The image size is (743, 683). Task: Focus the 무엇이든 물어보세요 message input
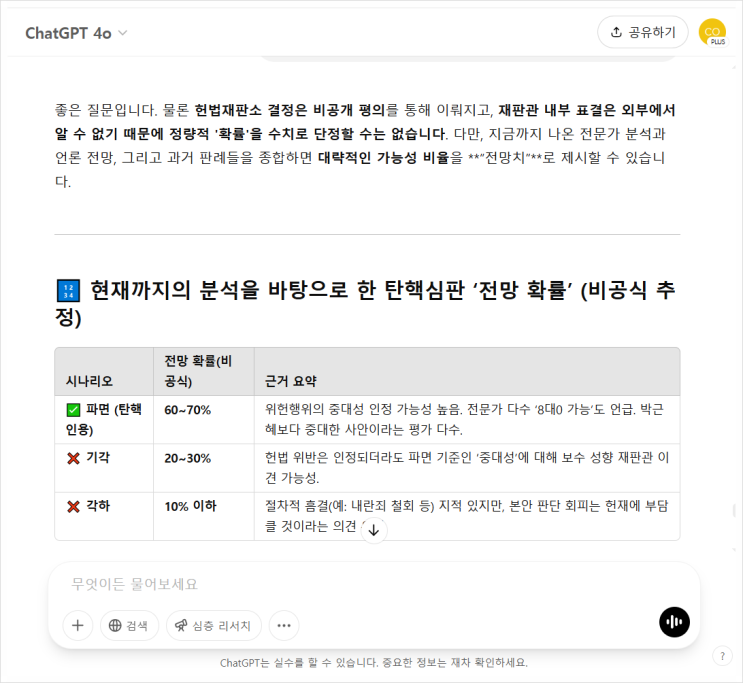[x=373, y=584]
